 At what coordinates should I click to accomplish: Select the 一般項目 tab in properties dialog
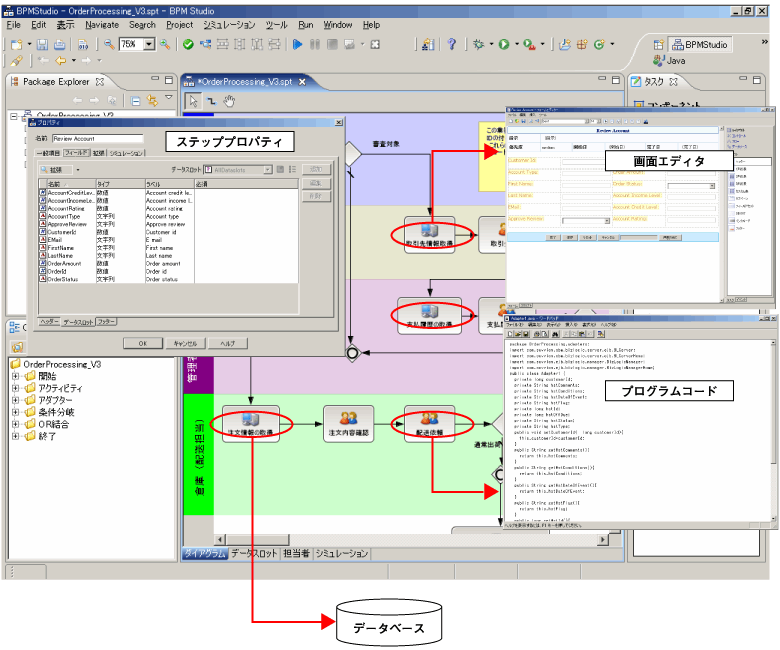coord(49,153)
